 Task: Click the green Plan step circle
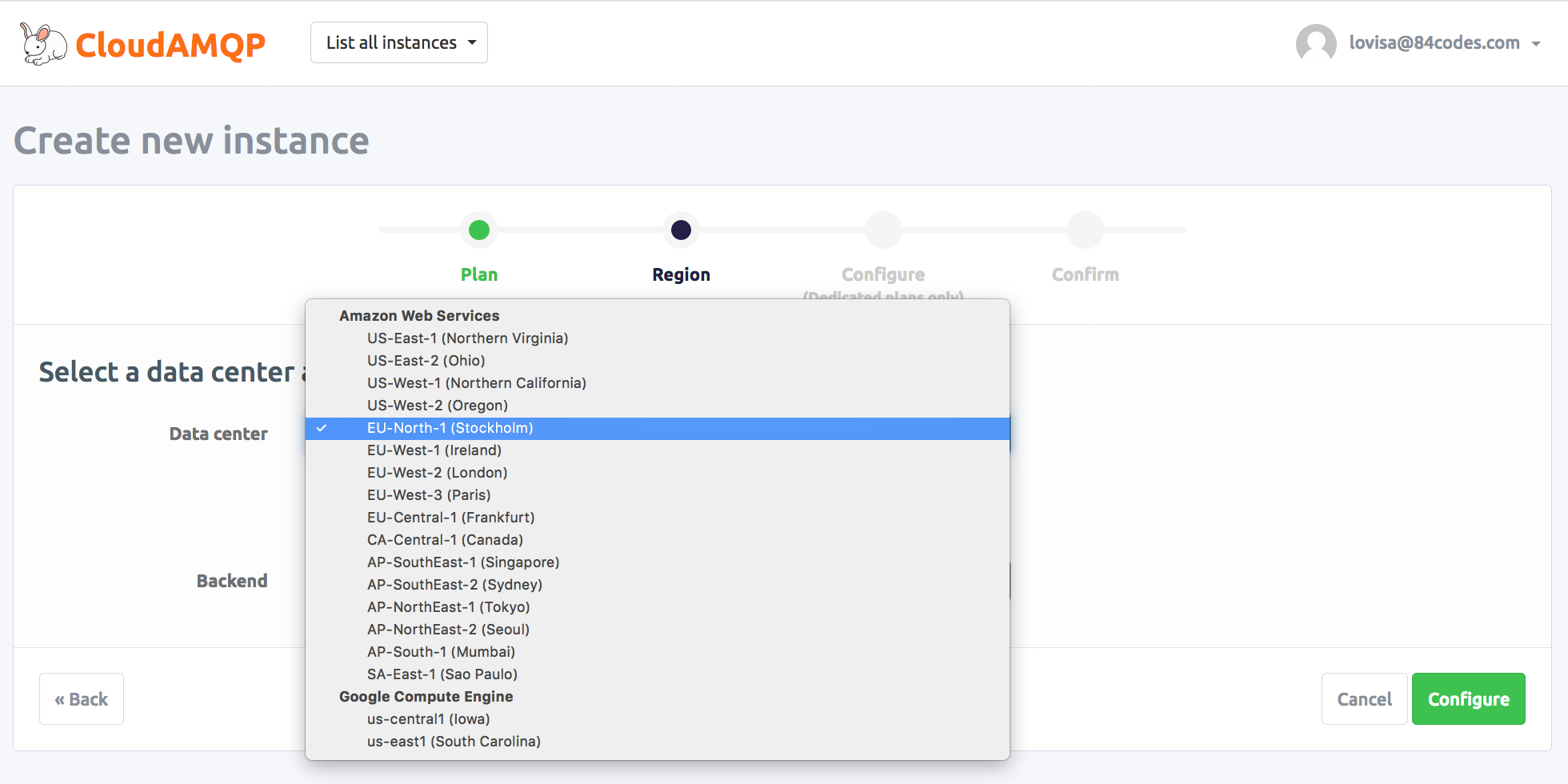tap(479, 230)
